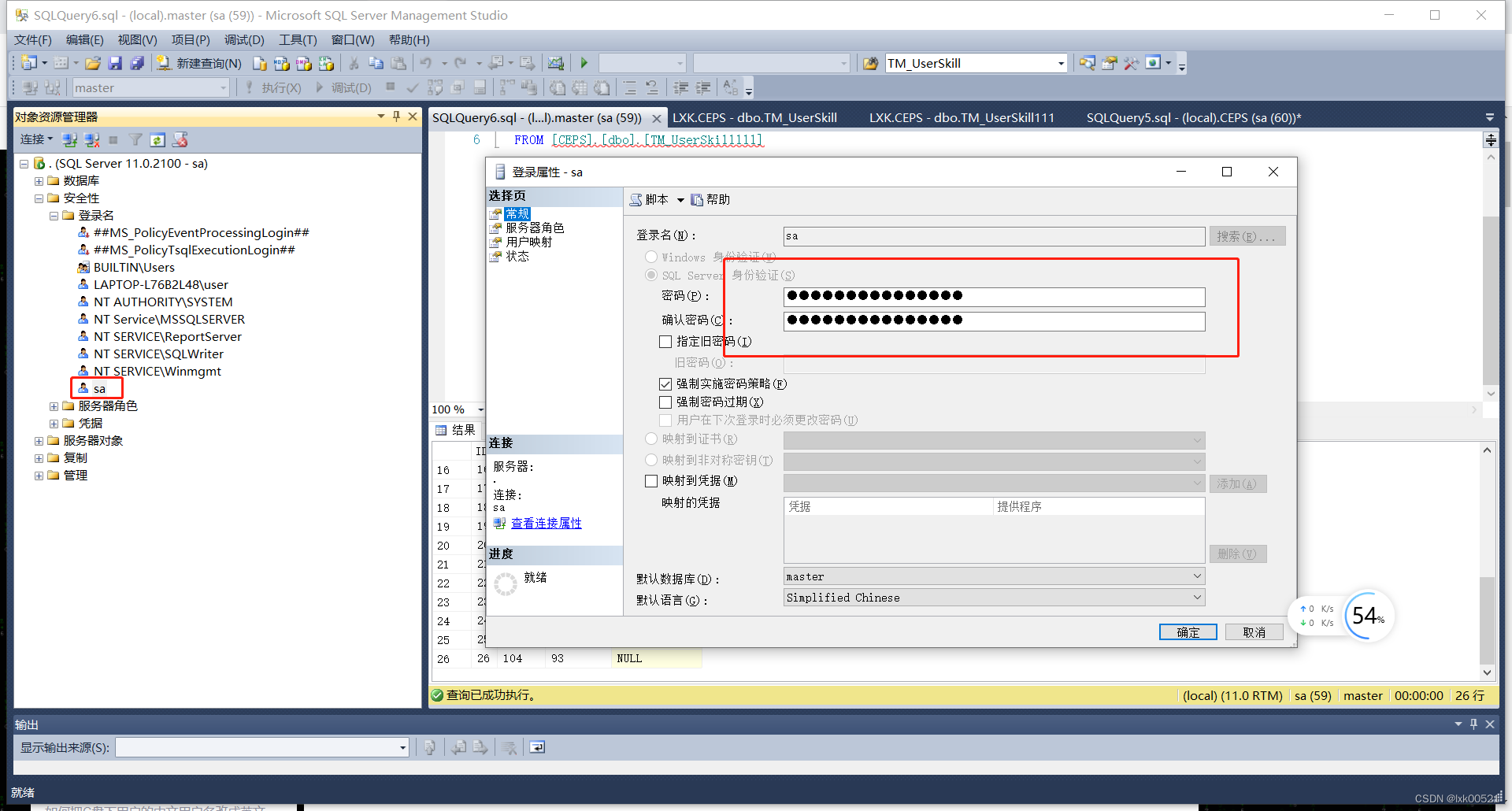The image size is (1512, 811).
Task: Click the 执行(X) execute icon
Action: pos(273,87)
